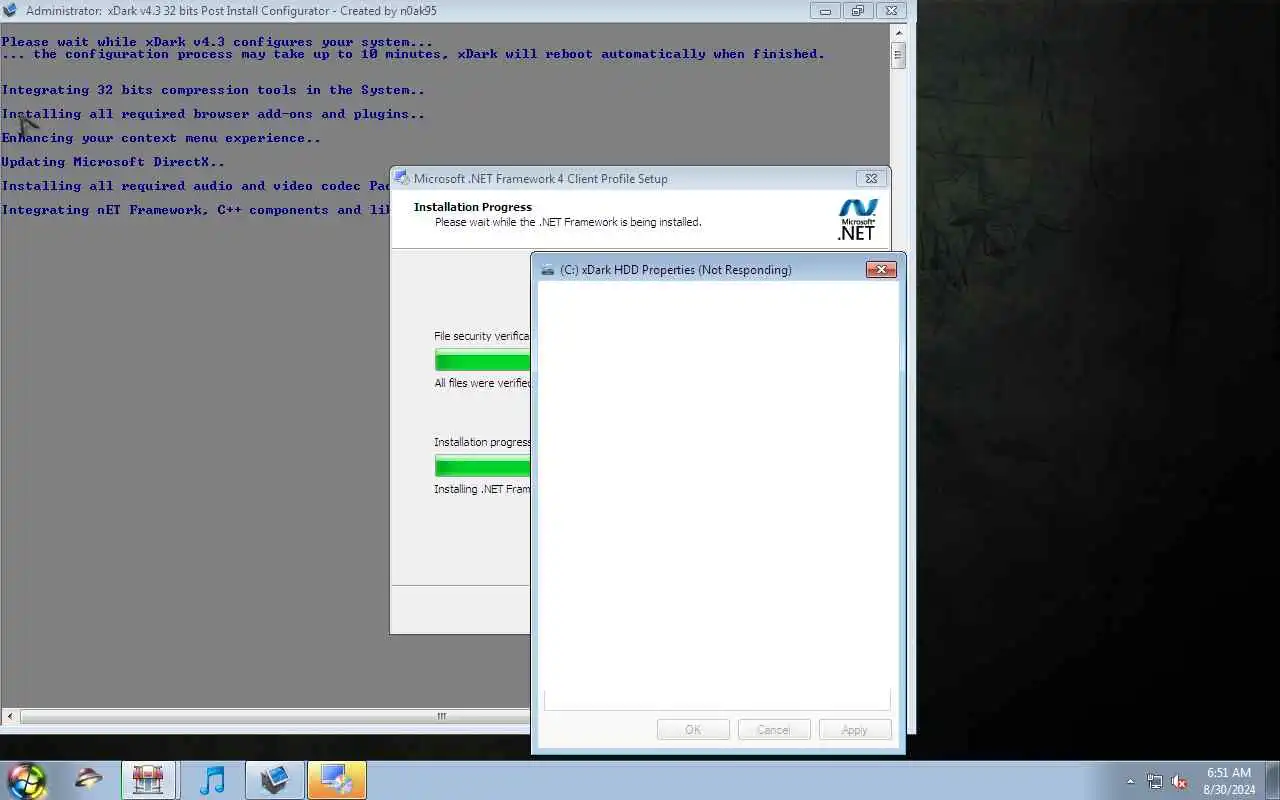Click the Microsoft .NET logo
The image size is (1280, 800).
tap(857, 220)
